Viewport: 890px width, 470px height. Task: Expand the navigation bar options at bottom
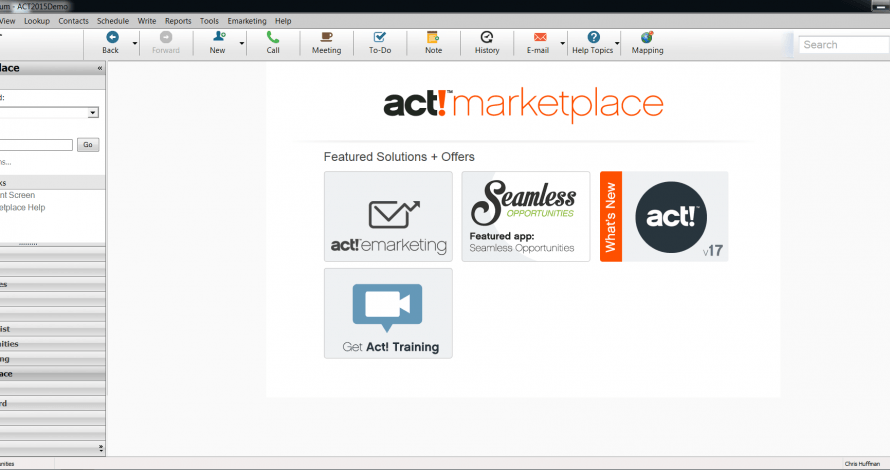[101, 448]
